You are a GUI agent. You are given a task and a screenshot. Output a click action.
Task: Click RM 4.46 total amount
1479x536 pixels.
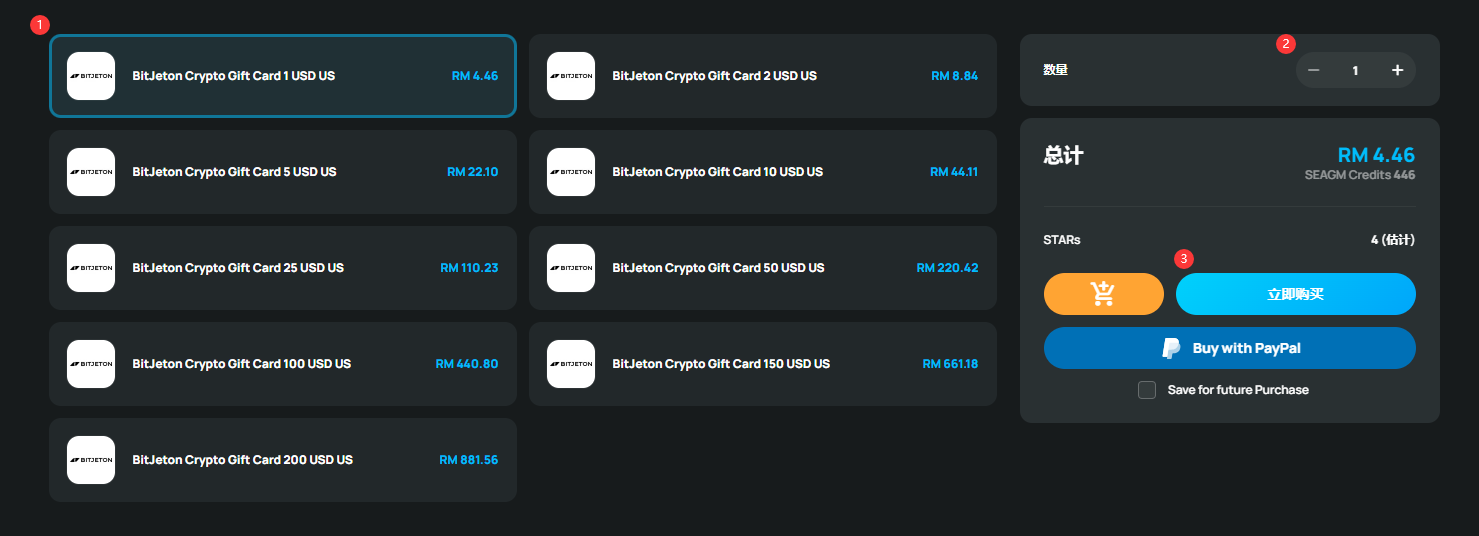1376,155
